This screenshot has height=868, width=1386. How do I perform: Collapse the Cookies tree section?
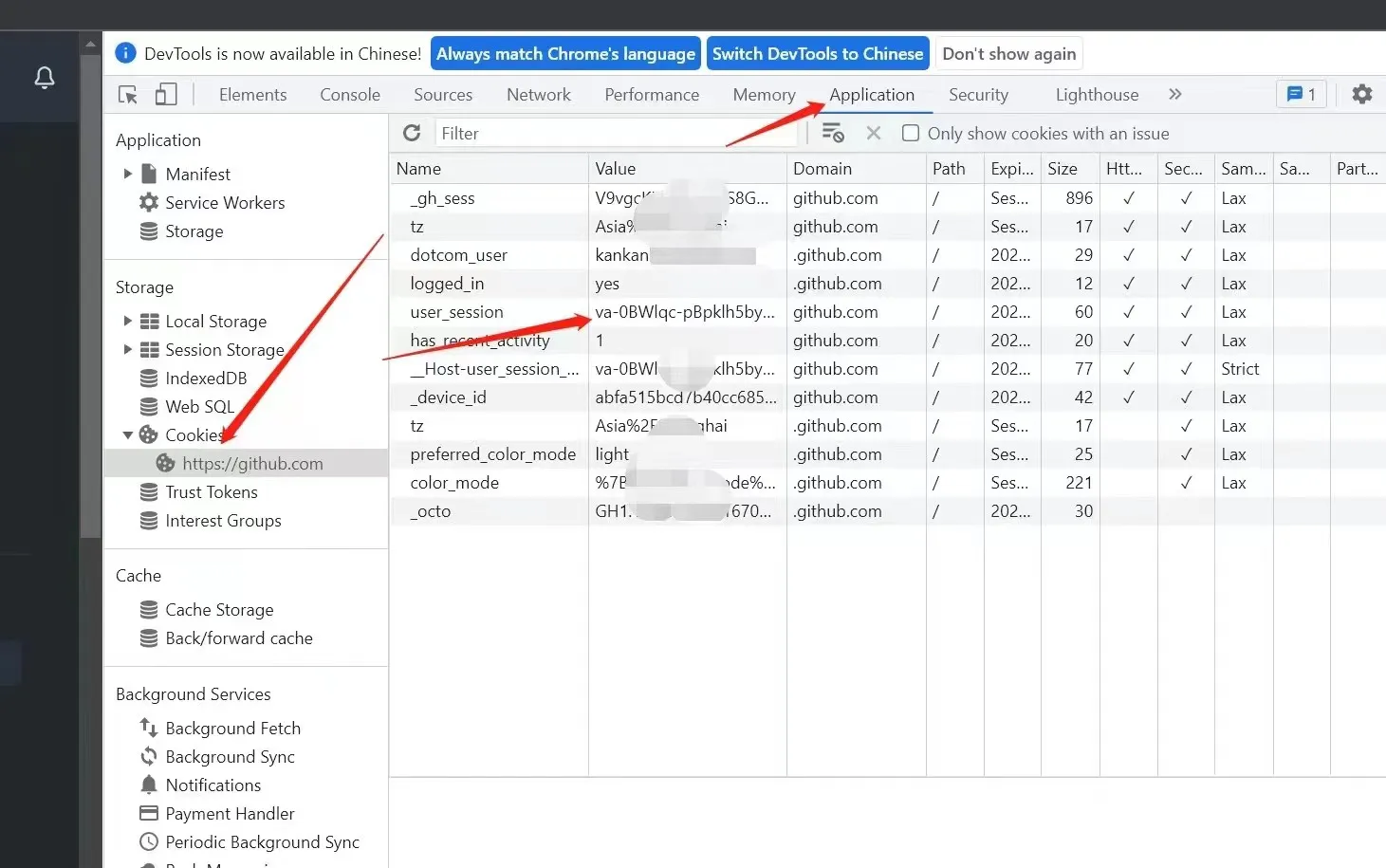point(128,434)
